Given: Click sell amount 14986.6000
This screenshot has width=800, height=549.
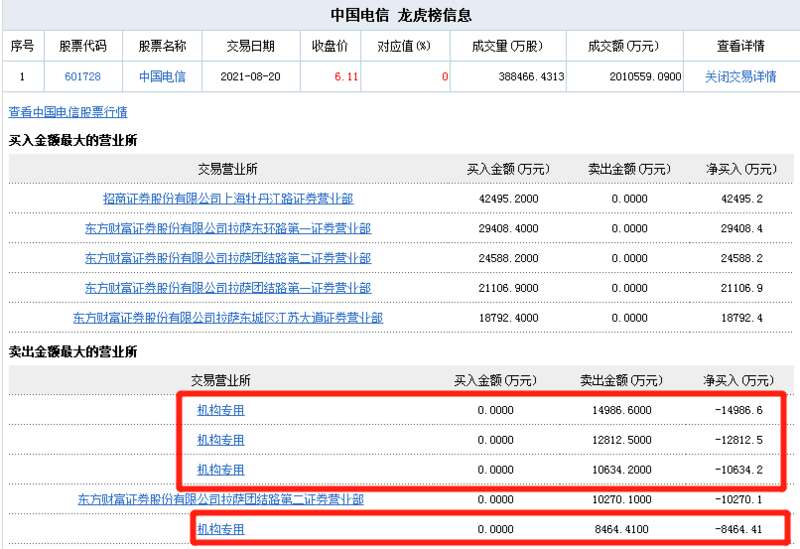Looking at the screenshot, I should (x=621, y=410).
